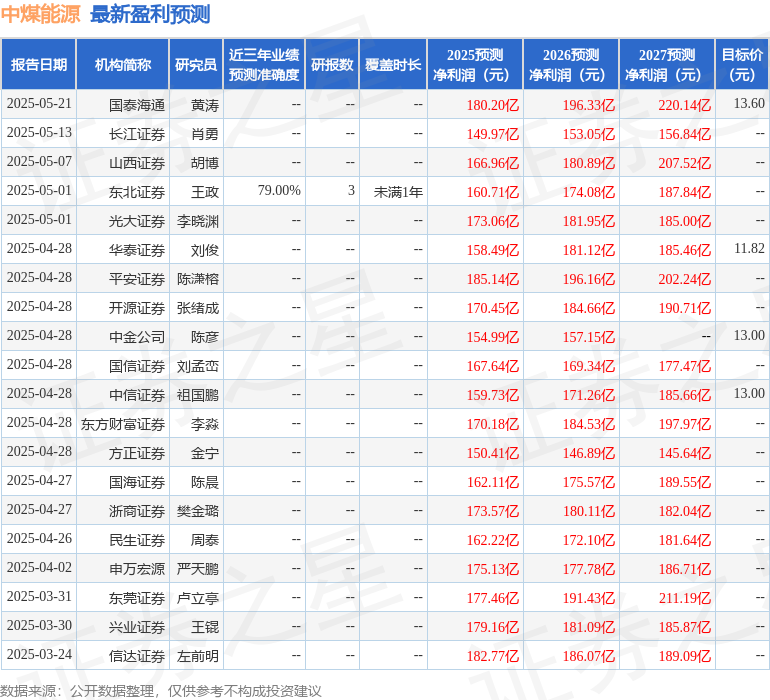
Task: Select the 2027预测净利润 column header
Action: coord(667,65)
